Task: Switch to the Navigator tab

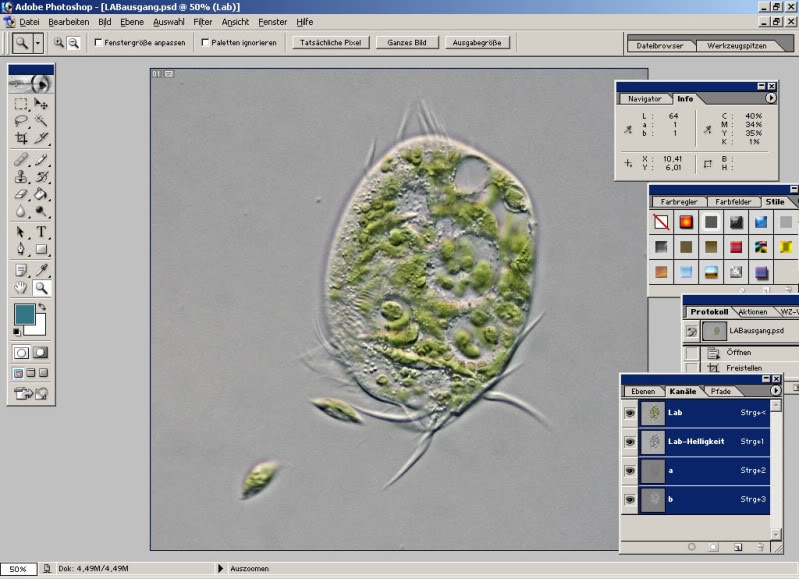Action: (645, 99)
